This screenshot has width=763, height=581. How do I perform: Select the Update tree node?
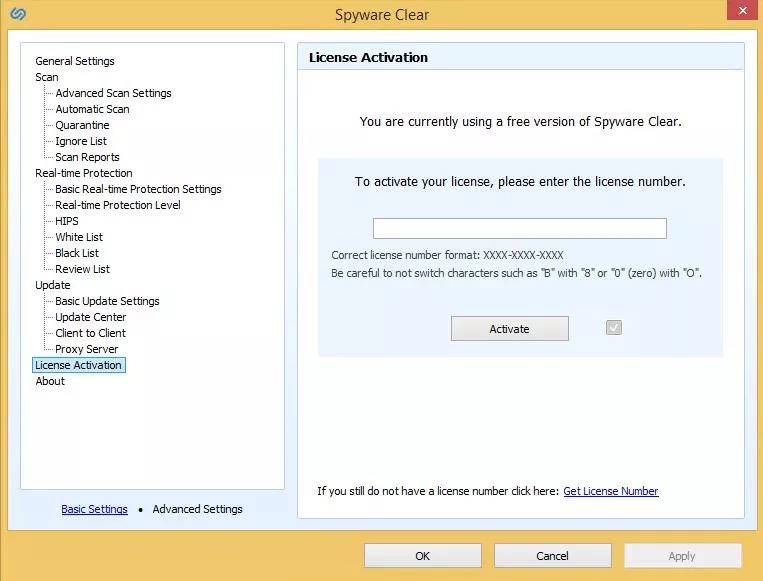point(53,285)
